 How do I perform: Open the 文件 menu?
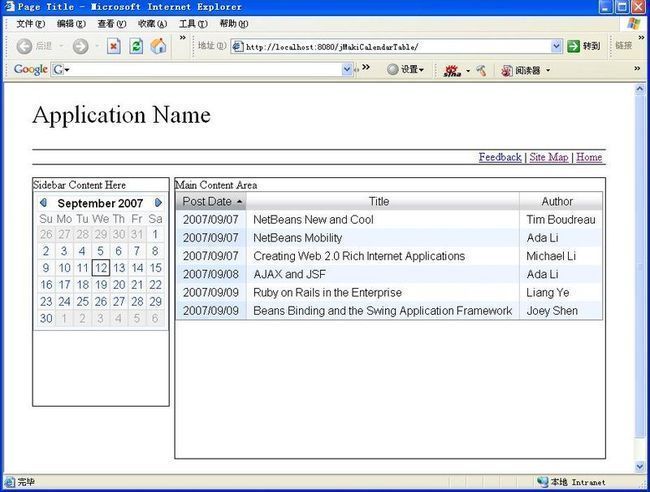[31, 24]
